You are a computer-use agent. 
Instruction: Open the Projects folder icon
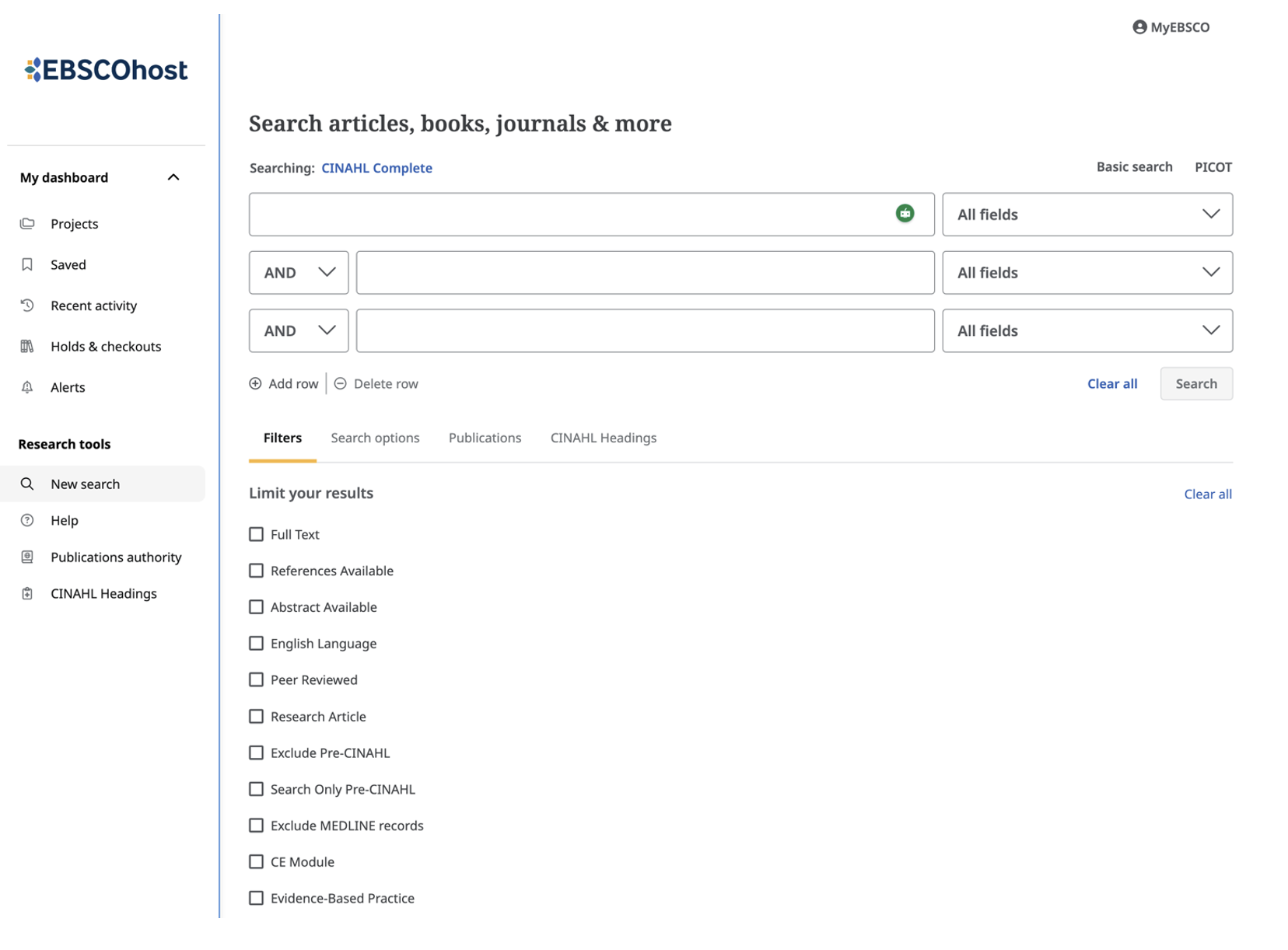[x=27, y=224]
